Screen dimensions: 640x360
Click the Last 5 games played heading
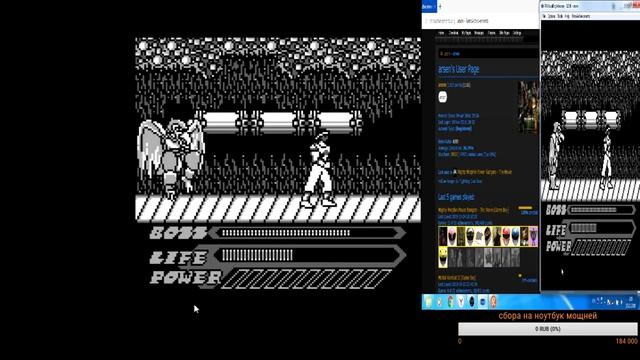pyautogui.click(x=456, y=197)
